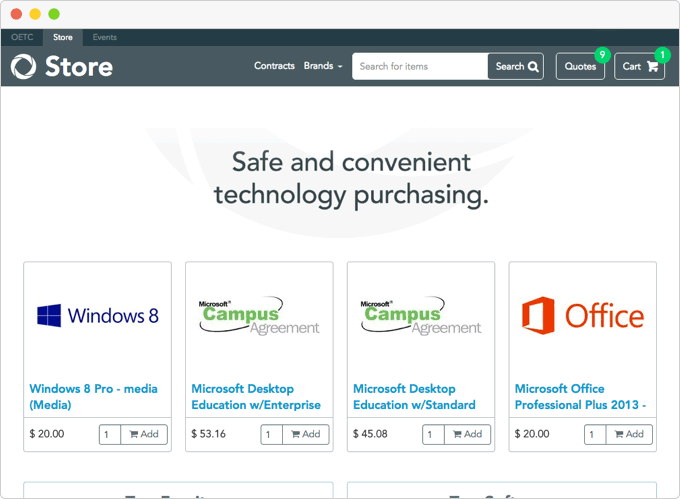Click the OETC Store logo icon
Viewport: 680px width, 499px height.
pos(23,66)
